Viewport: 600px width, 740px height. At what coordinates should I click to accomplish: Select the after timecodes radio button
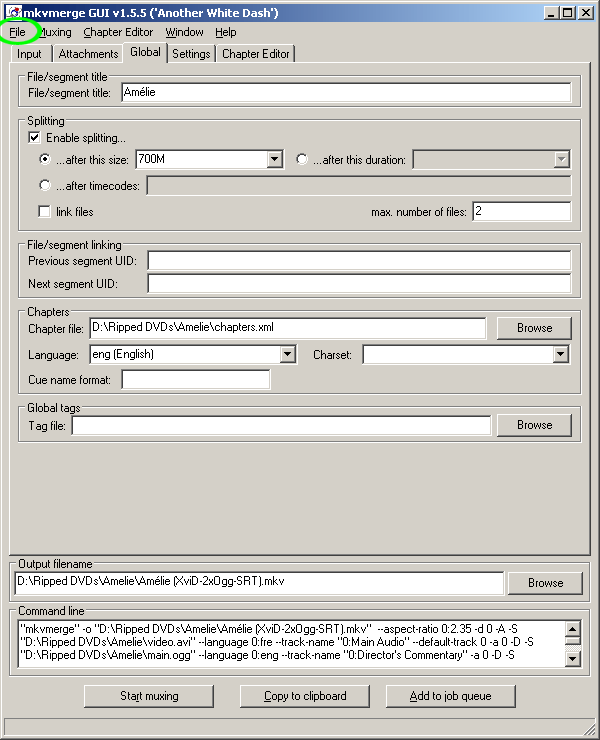pos(44,185)
